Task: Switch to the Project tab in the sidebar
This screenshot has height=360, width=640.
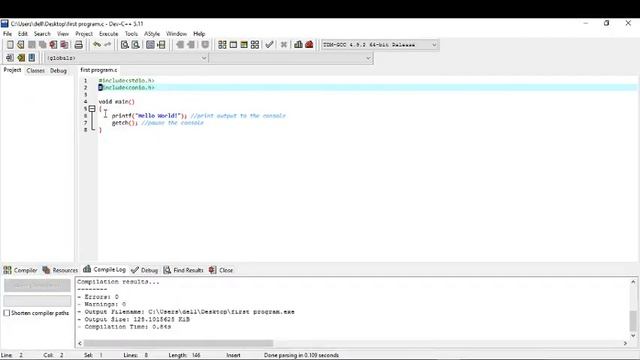Action: [12, 70]
